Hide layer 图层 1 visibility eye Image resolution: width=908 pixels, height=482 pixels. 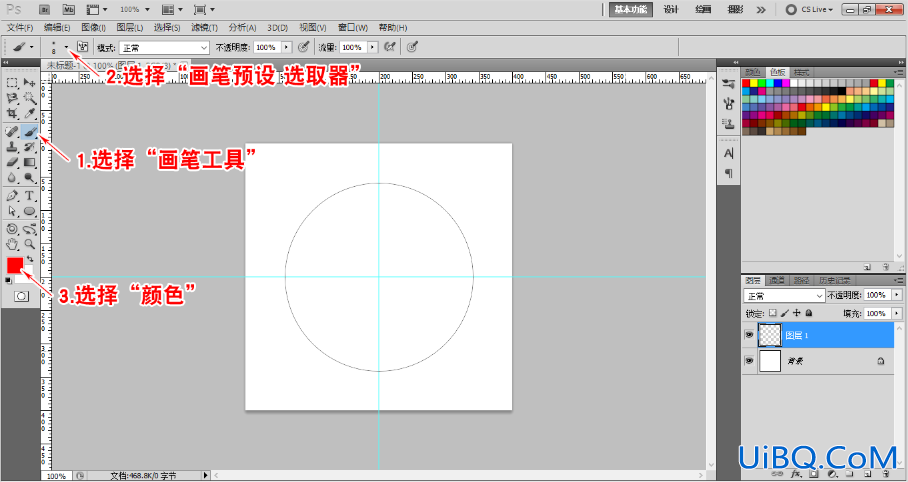pyautogui.click(x=749, y=335)
